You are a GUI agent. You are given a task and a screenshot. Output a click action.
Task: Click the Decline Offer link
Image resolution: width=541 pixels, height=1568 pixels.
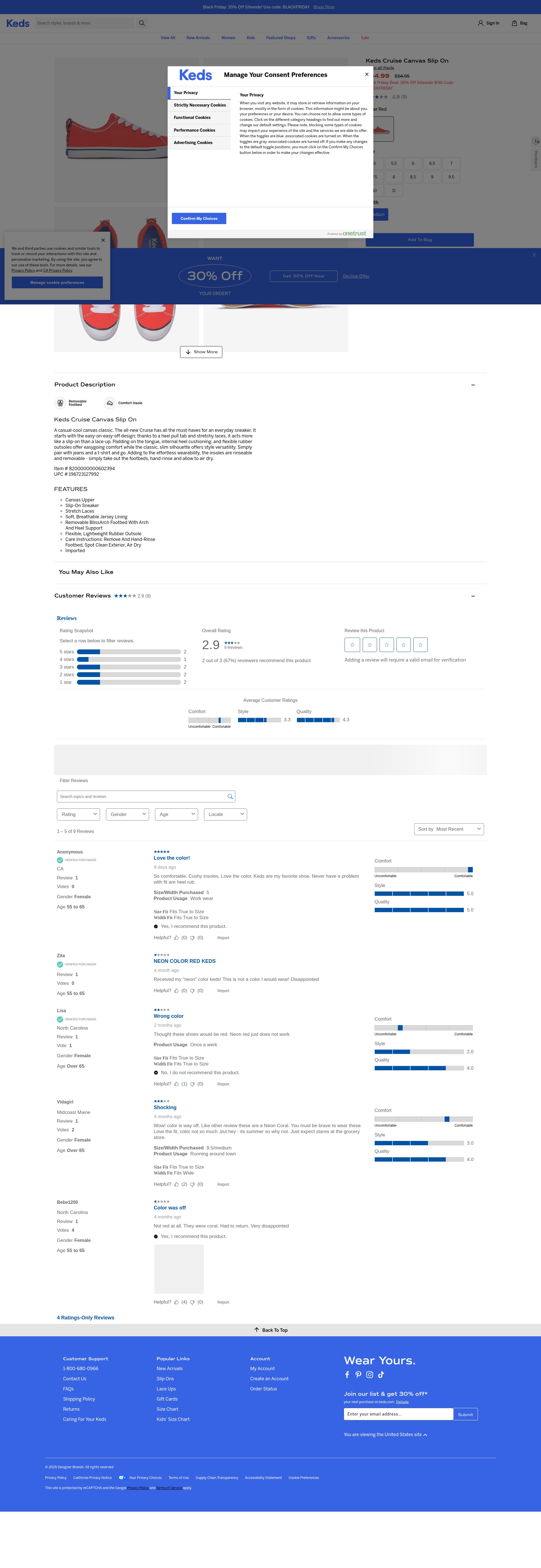click(x=356, y=276)
